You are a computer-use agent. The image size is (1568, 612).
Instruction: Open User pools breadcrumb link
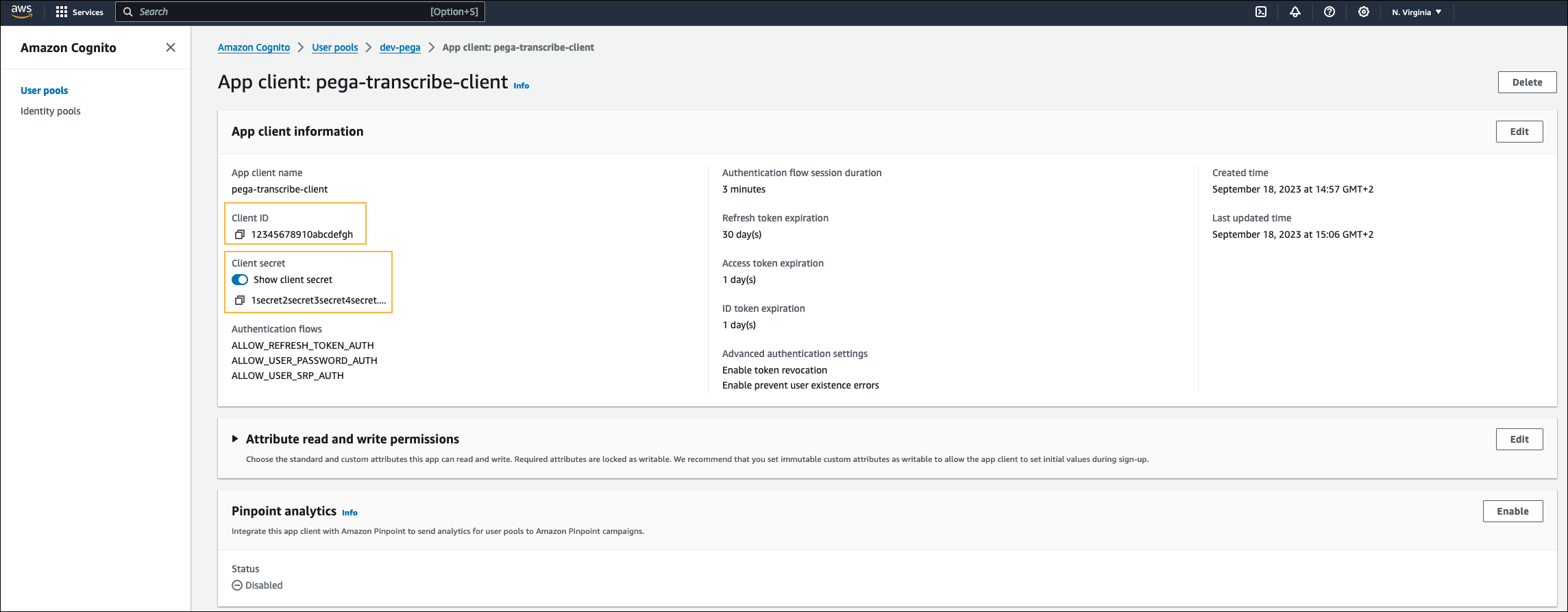(335, 47)
